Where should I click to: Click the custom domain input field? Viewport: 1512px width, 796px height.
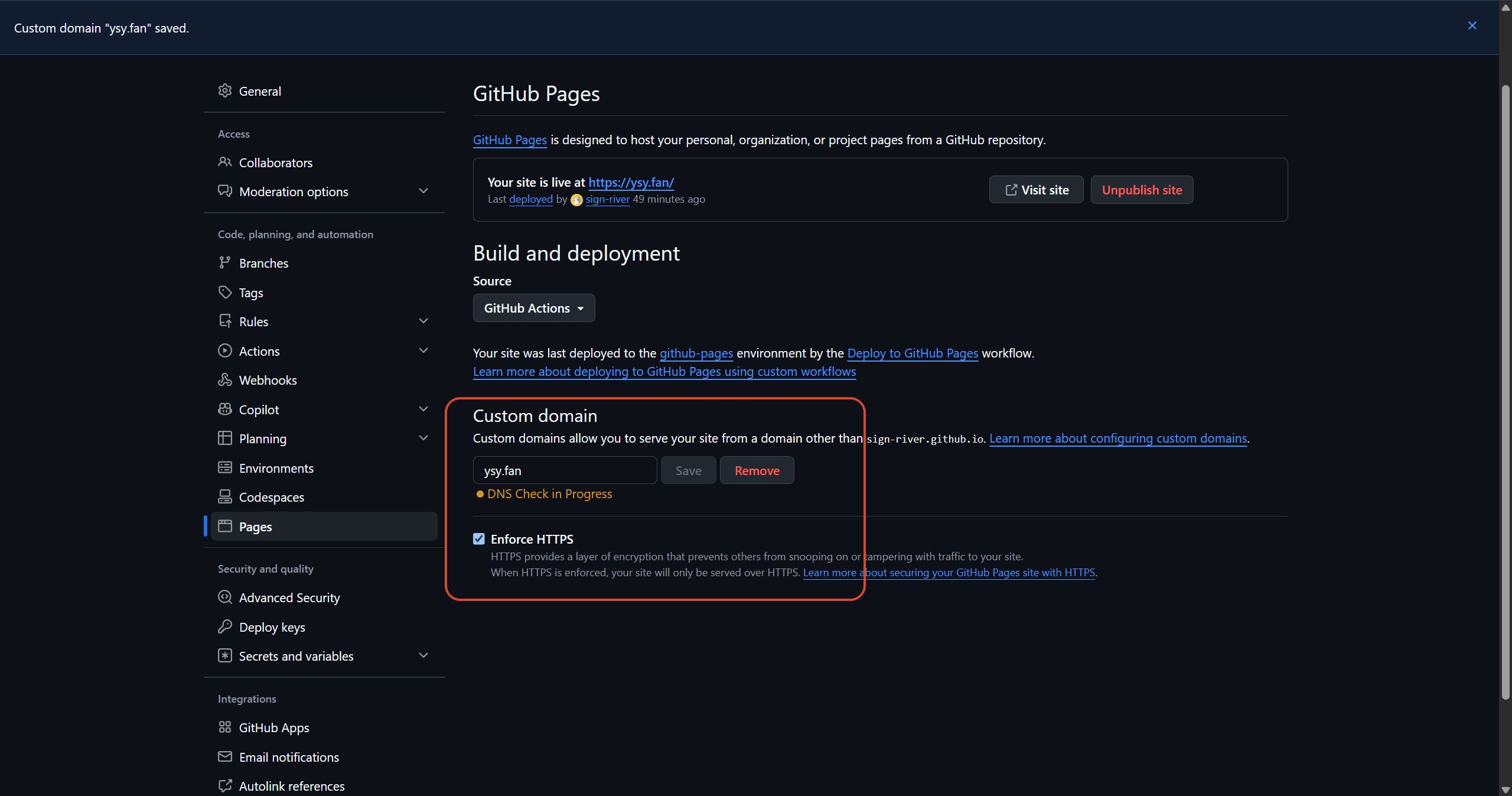pyautogui.click(x=565, y=470)
